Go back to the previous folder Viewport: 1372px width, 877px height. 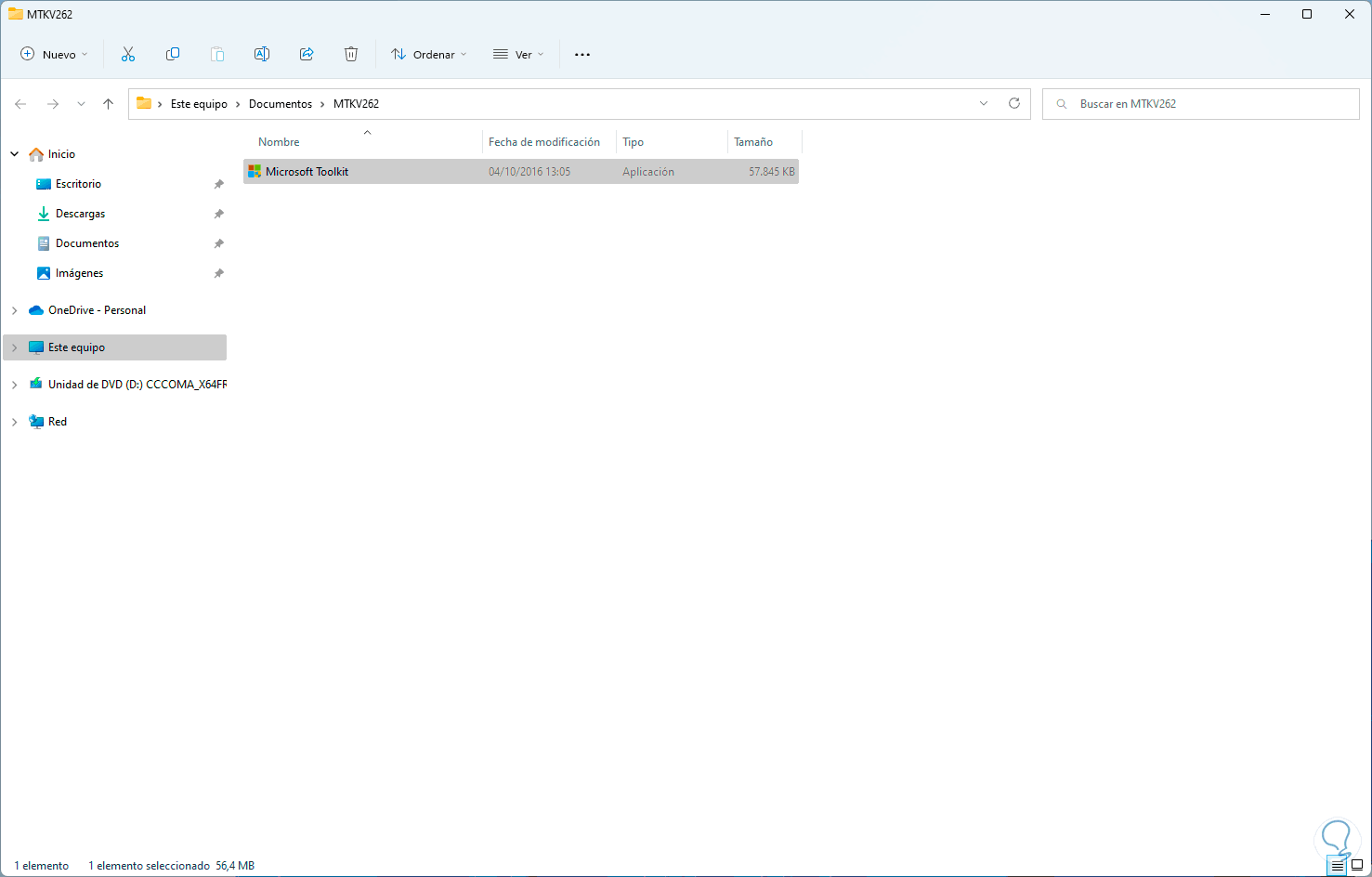[x=20, y=104]
